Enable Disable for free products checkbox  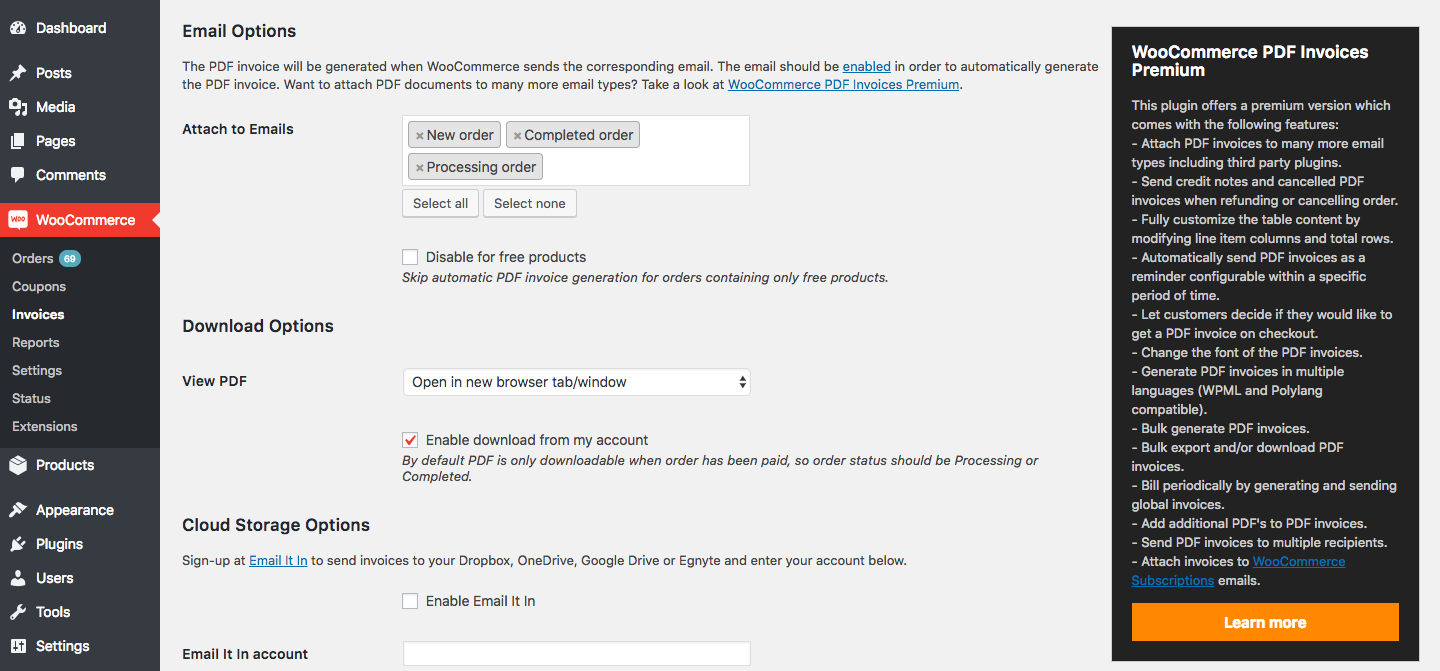coord(410,257)
